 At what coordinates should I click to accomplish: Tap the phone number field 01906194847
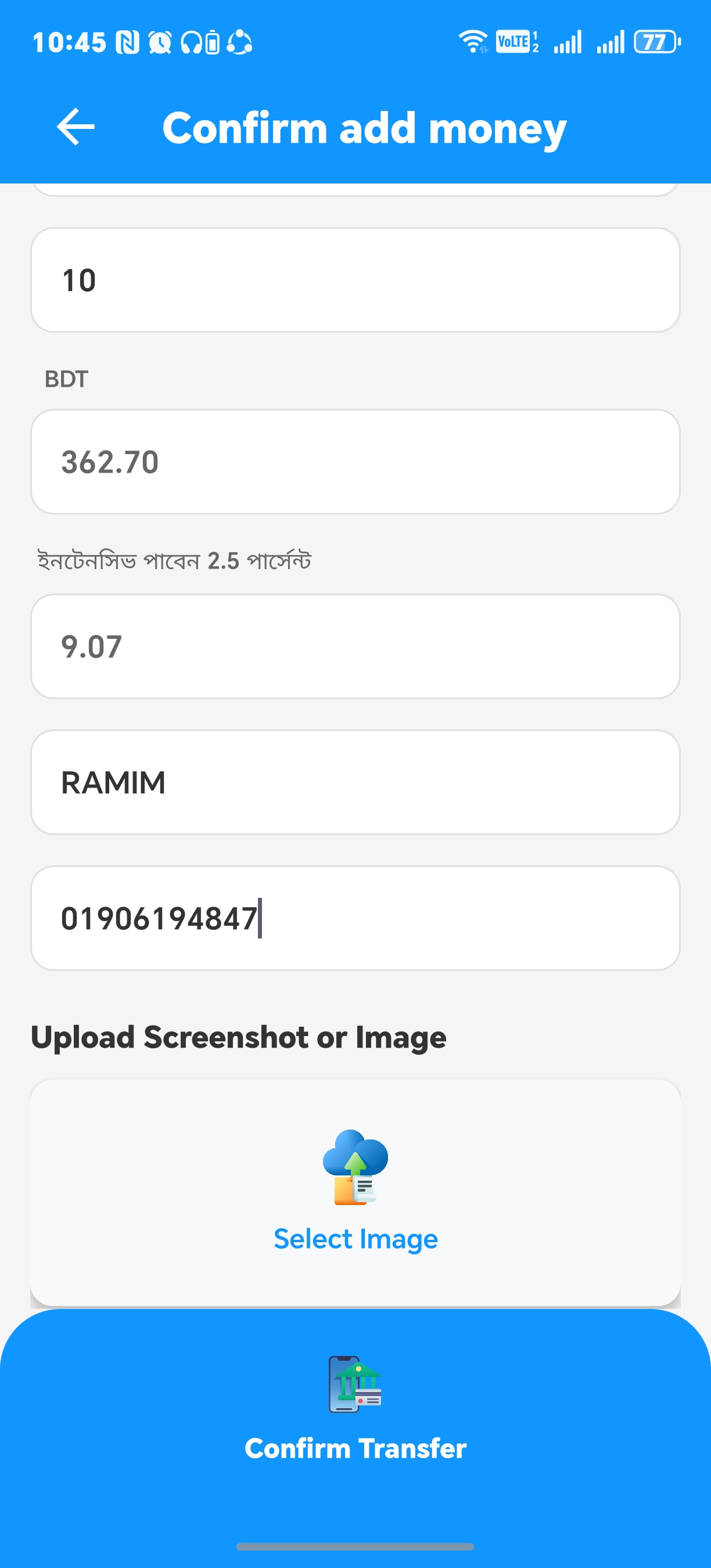(x=355, y=918)
